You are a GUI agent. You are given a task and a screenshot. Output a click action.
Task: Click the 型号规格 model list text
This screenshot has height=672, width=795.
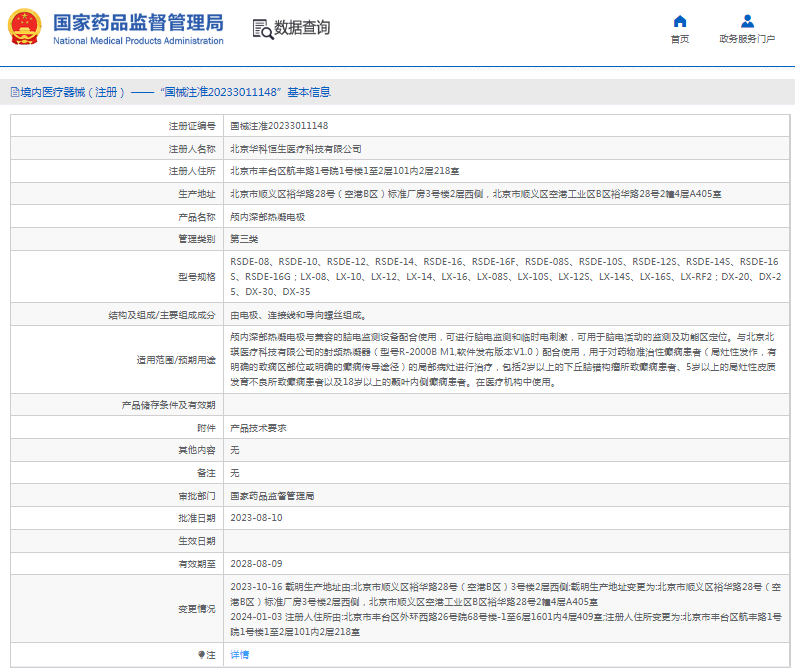pos(505,276)
